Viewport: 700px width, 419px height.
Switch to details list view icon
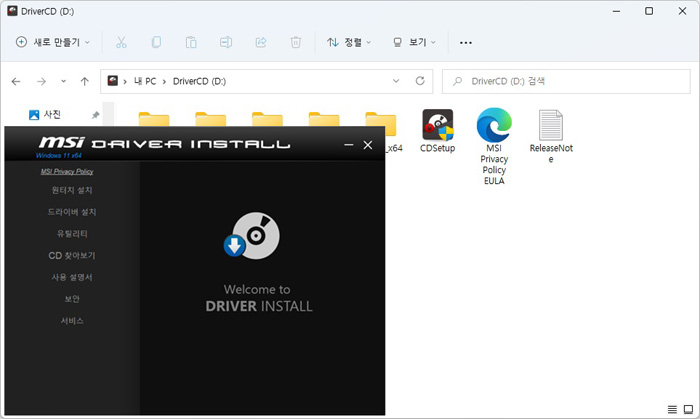(672, 409)
